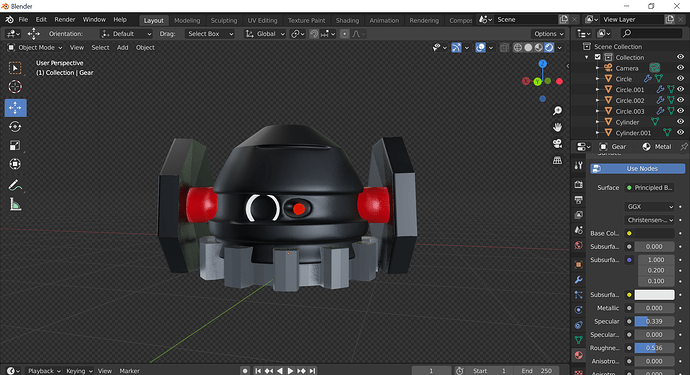Select the Transform tool
This screenshot has width=690, height=375.
tap(15, 164)
